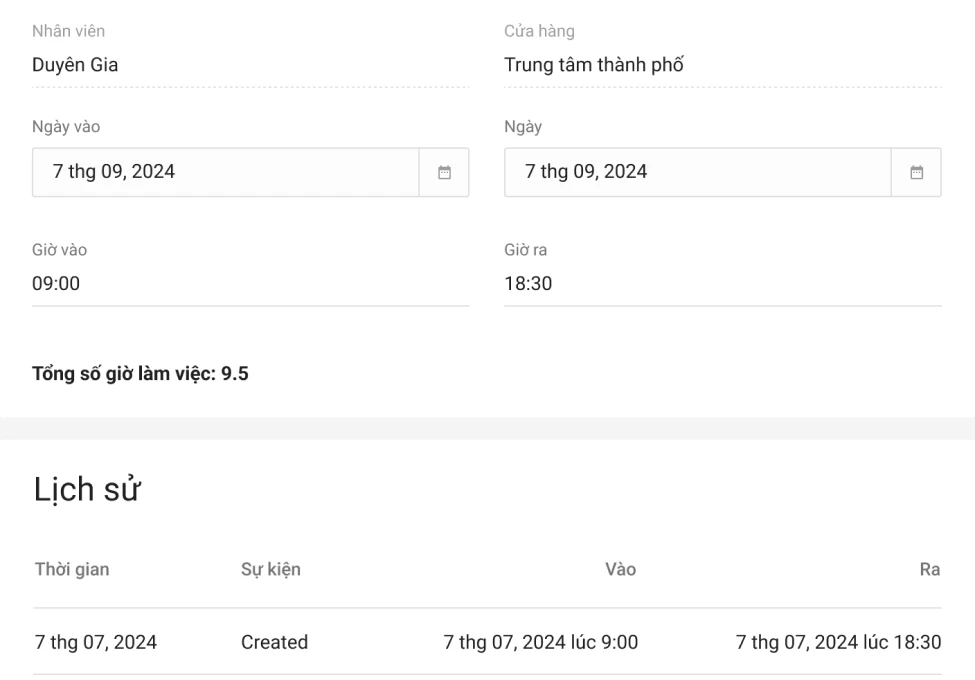Click the Ngày vào date input box
Viewport: 975px width, 680px height.
[225, 172]
